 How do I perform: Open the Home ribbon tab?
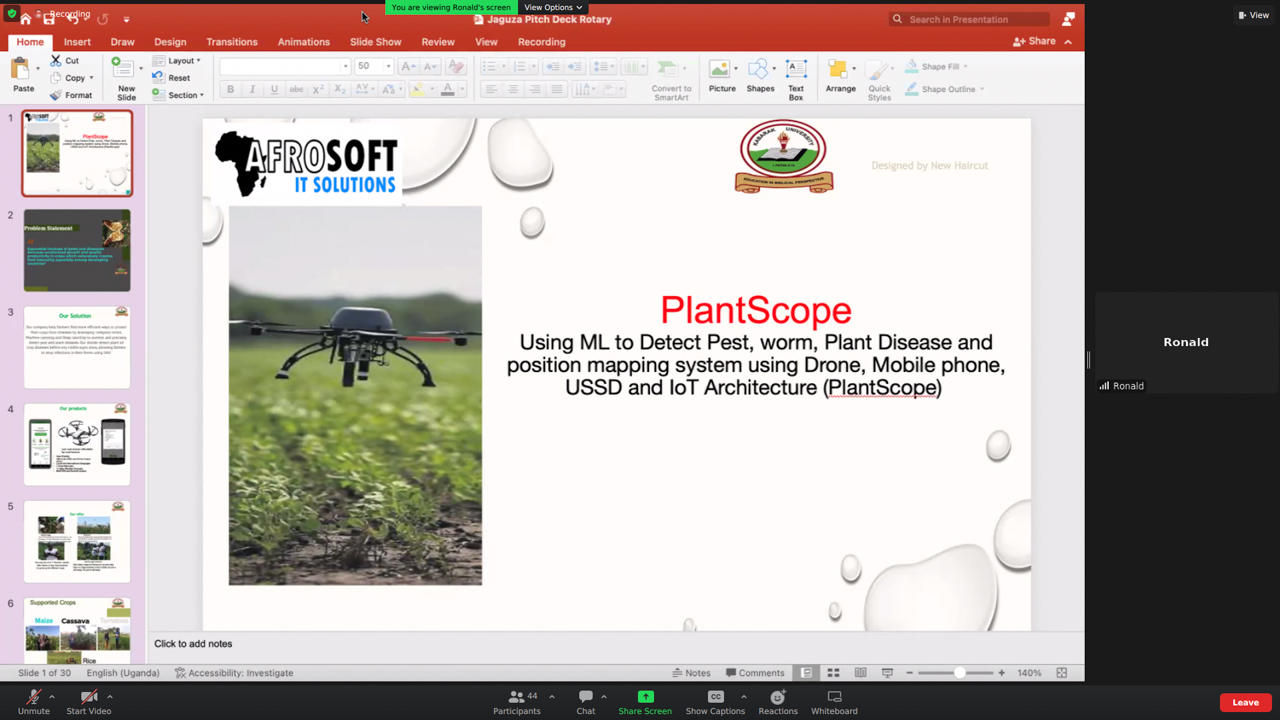tap(30, 42)
